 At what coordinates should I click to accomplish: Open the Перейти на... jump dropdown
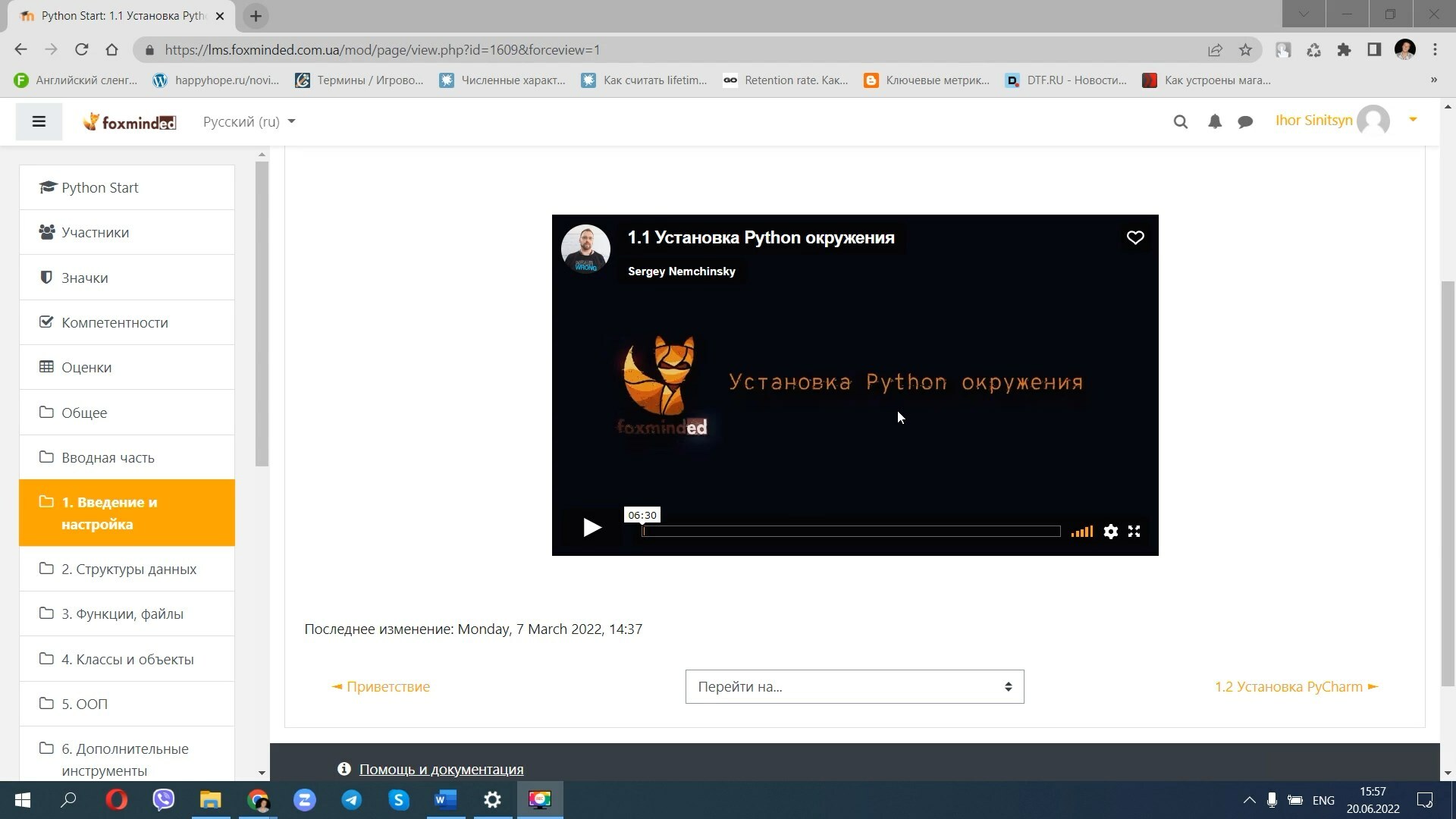click(x=854, y=686)
